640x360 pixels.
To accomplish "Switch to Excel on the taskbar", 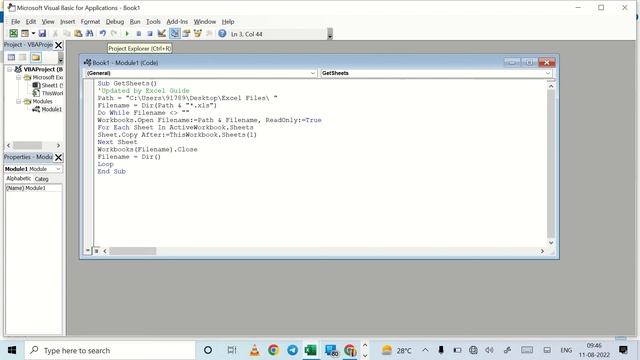I will pyautogui.click(x=311, y=350).
